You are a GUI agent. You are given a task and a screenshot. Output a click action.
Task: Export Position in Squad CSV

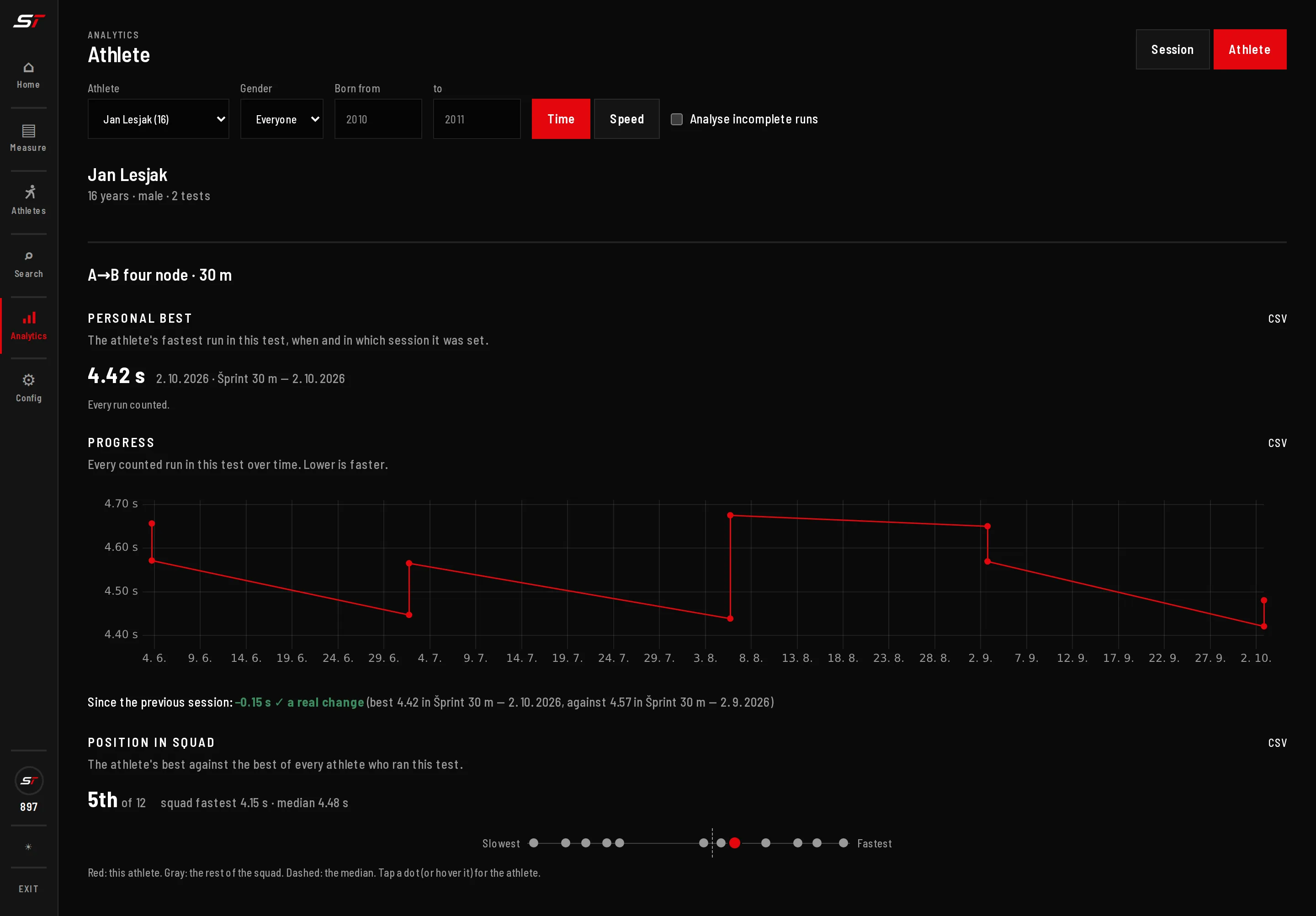coord(1277,743)
